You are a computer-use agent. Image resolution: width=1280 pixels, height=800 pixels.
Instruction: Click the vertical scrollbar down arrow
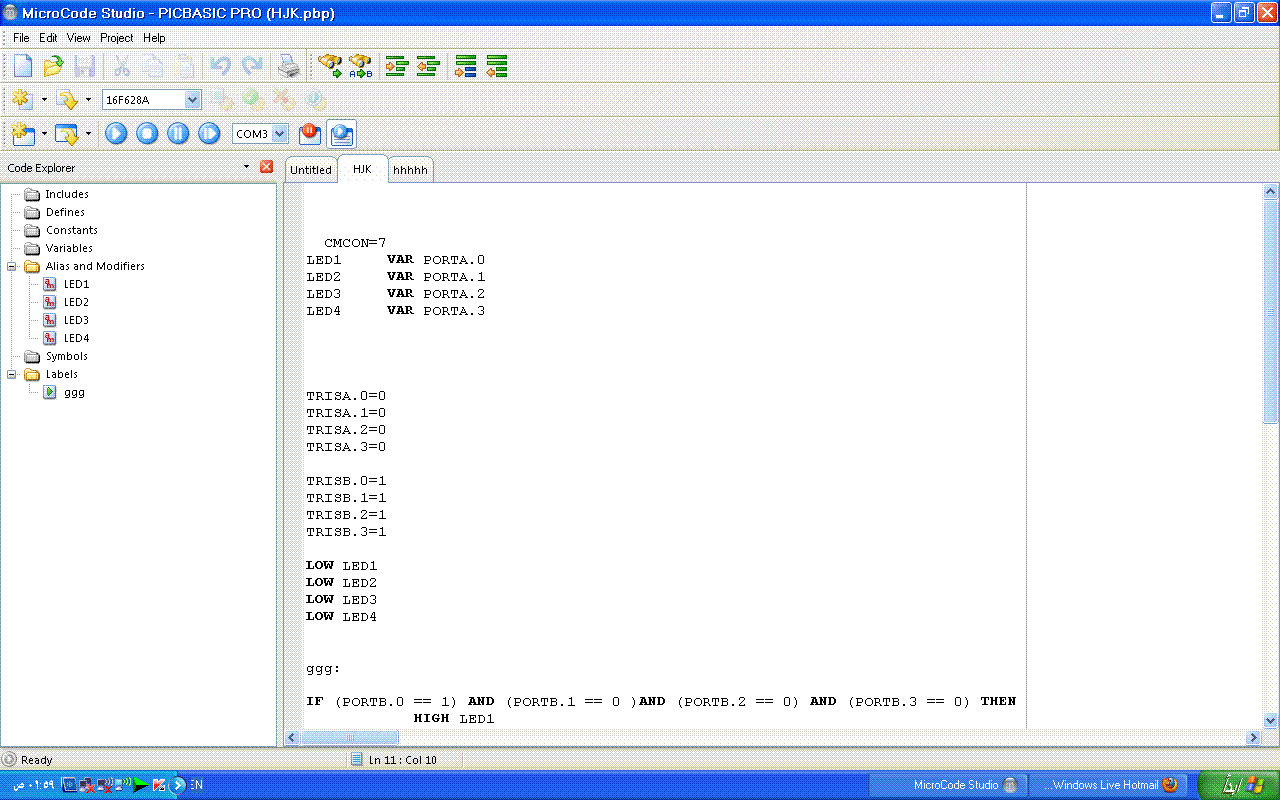pos(1271,720)
